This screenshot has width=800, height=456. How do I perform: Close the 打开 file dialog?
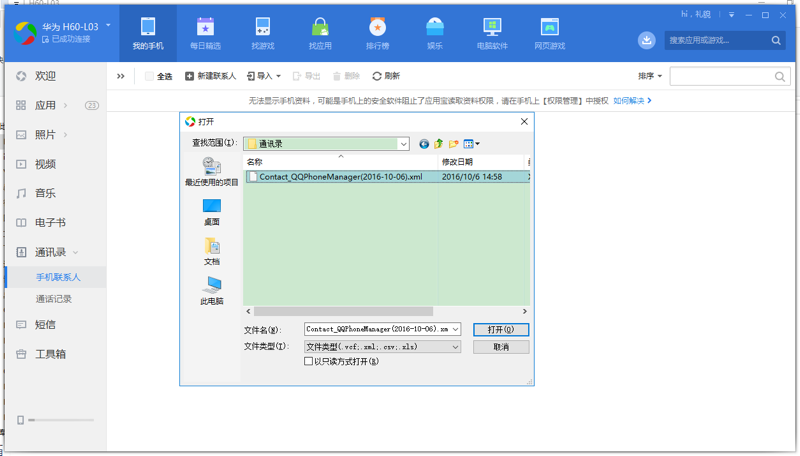(524, 121)
